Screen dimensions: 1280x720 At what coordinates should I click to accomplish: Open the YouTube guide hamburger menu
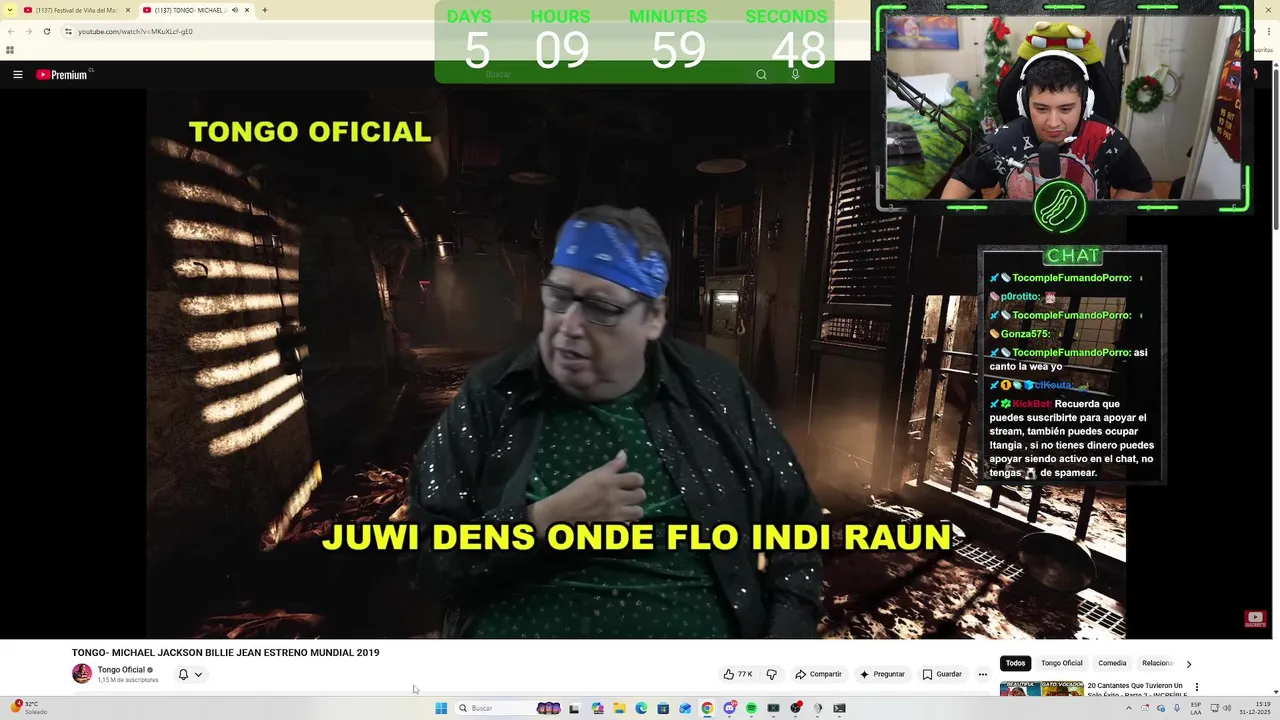pos(17,74)
